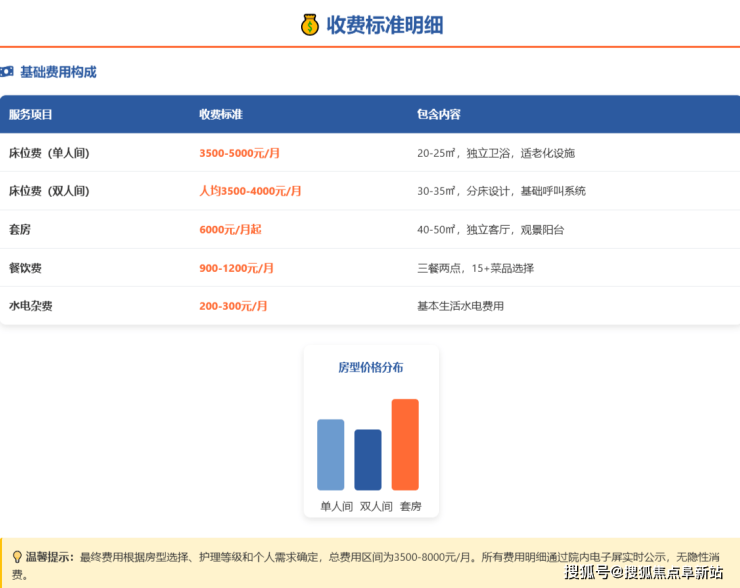740x588 pixels.
Task: Click the orange 套房 bar in chart
Action: coord(405,444)
